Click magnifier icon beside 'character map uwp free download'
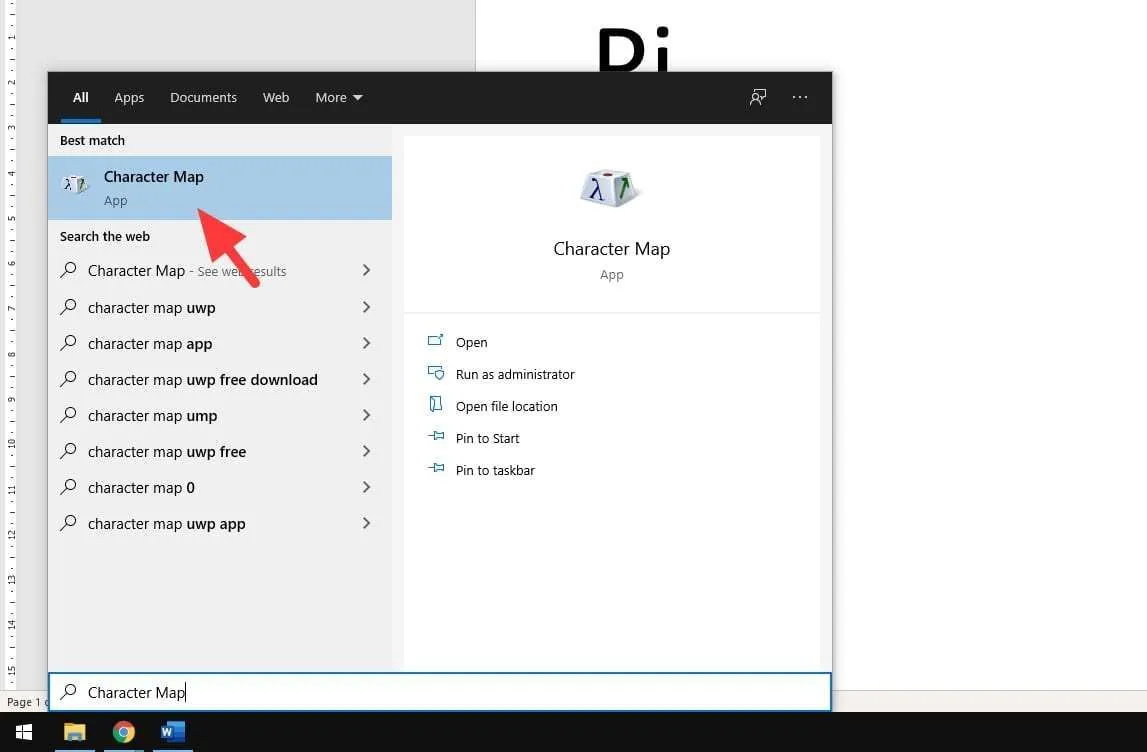1147x752 pixels. pos(69,378)
